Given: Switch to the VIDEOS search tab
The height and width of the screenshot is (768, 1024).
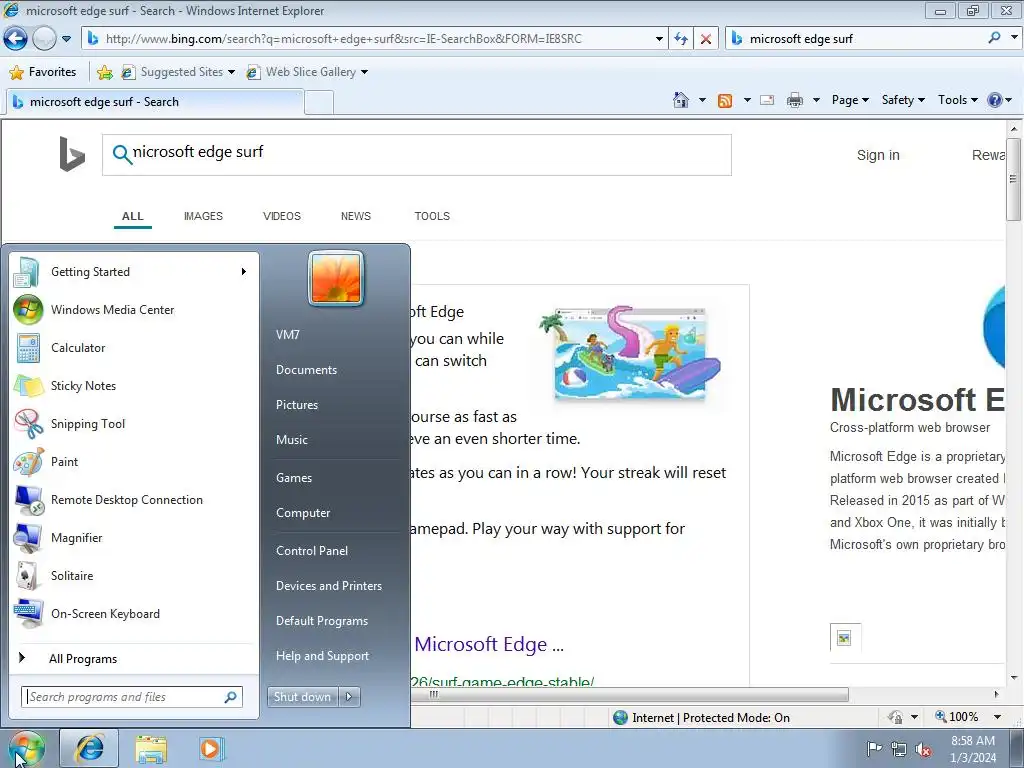Looking at the screenshot, I should tap(281, 216).
